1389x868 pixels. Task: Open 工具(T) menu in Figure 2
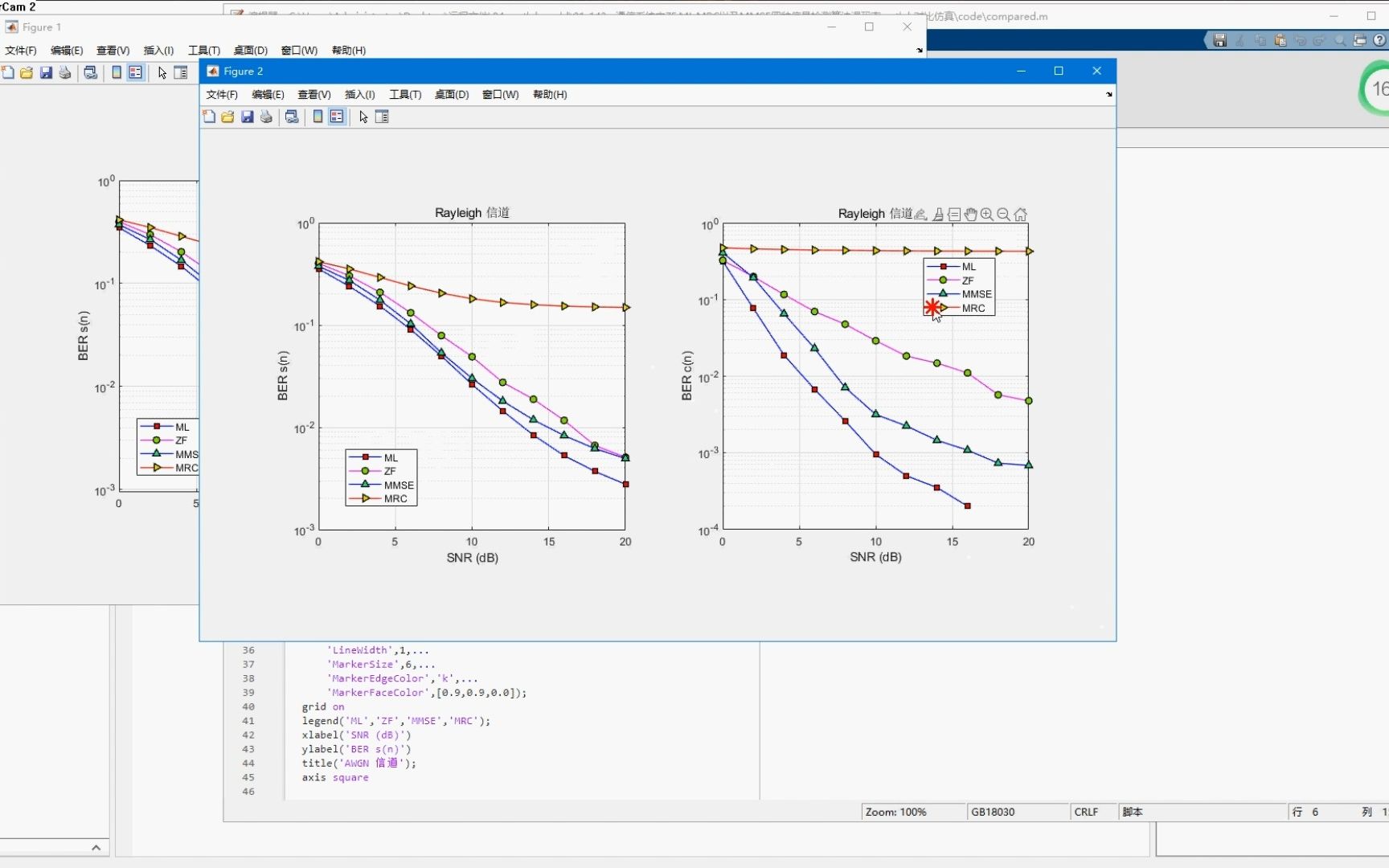pyautogui.click(x=405, y=95)
